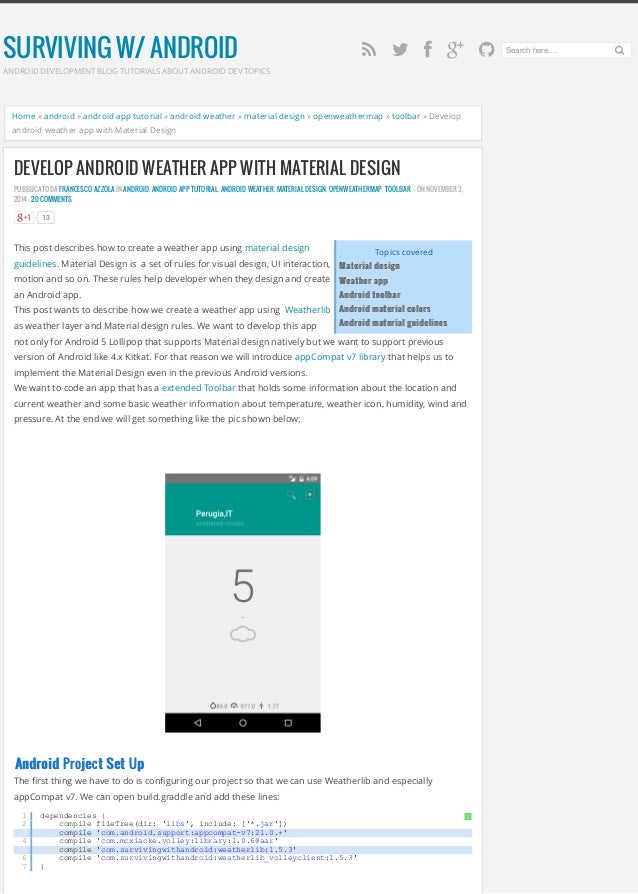Viewport: 638px width, 894px height.
Task: Open the Surviving W/ Android site title
Action: pyautogui.click(x=120, y=47)
